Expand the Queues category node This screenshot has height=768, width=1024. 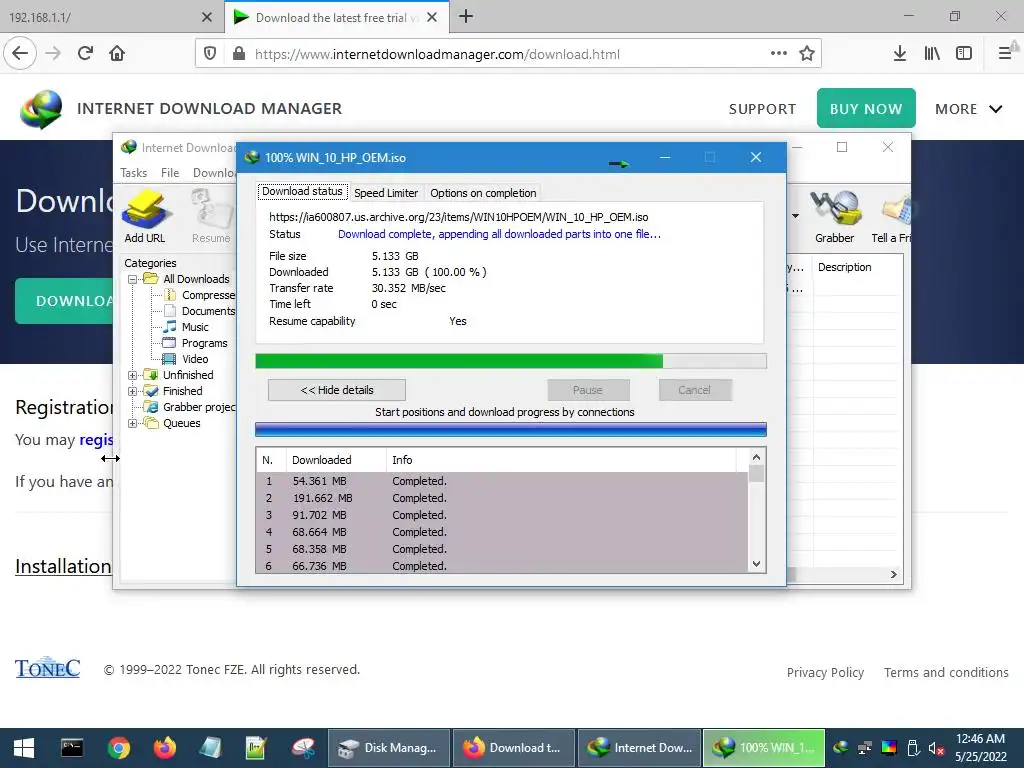132,423
